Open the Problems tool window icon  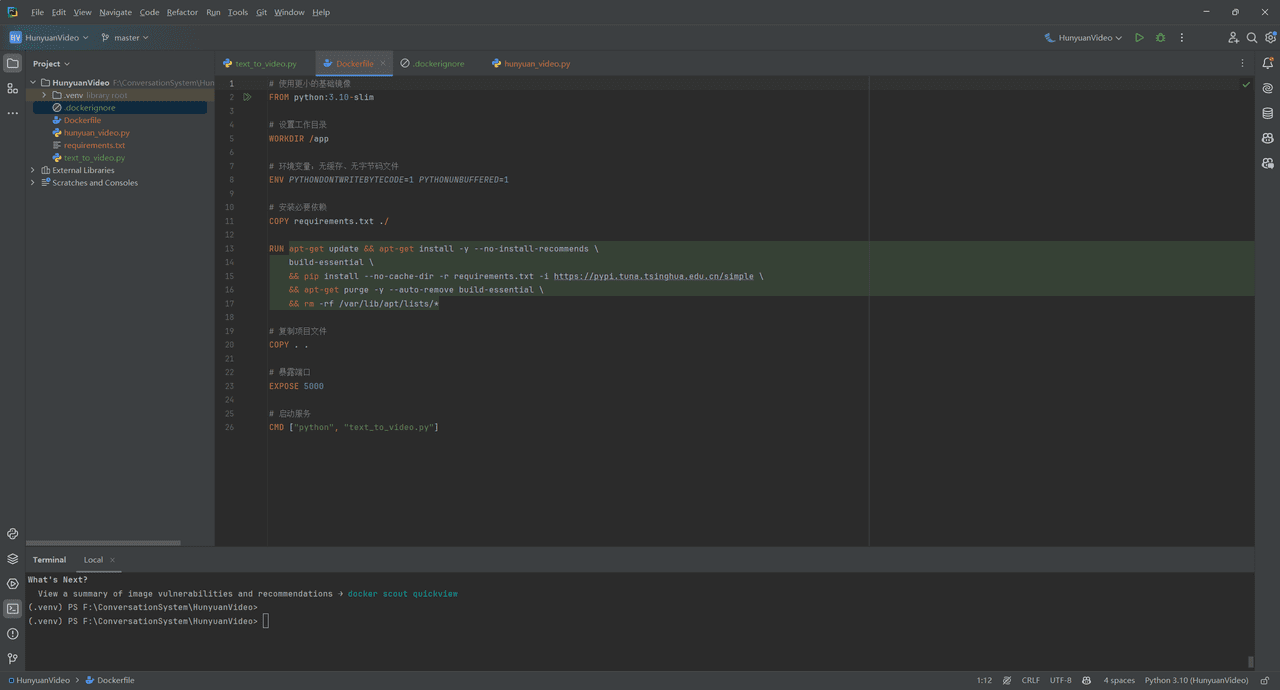13,634
